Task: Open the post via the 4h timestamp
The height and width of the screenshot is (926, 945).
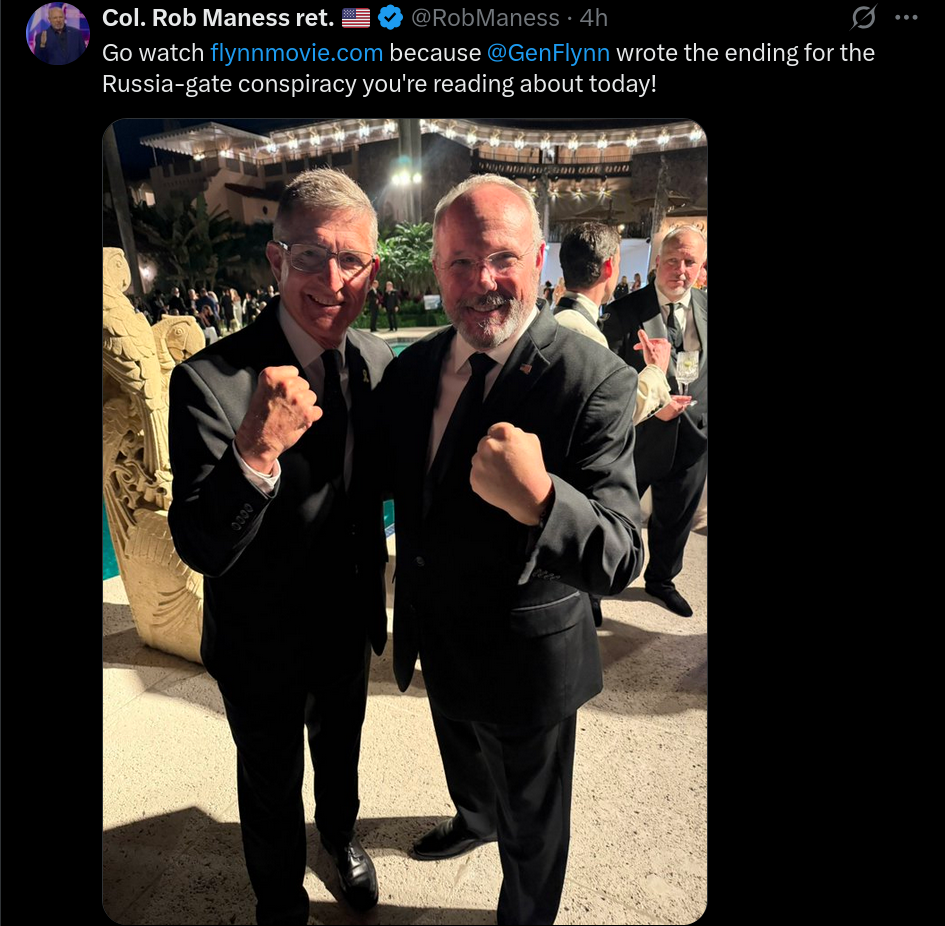Action: click(594, 18)
